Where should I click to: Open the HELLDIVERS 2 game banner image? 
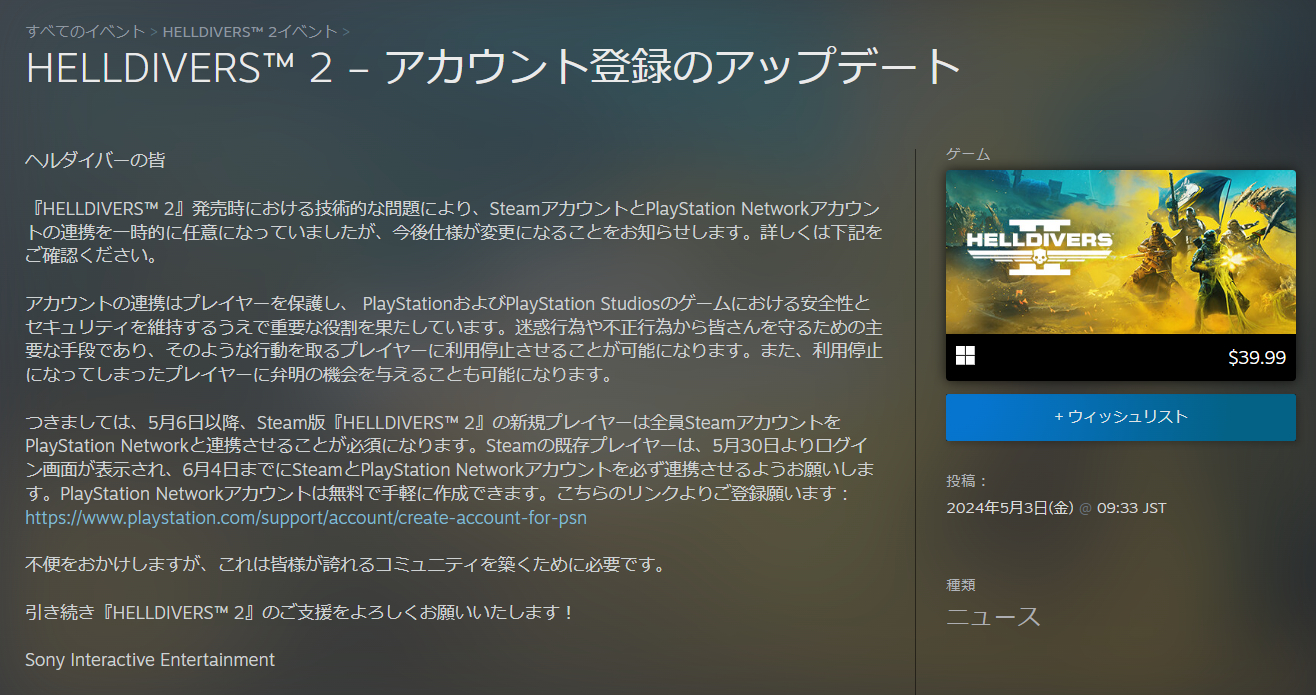point(1120,252)
